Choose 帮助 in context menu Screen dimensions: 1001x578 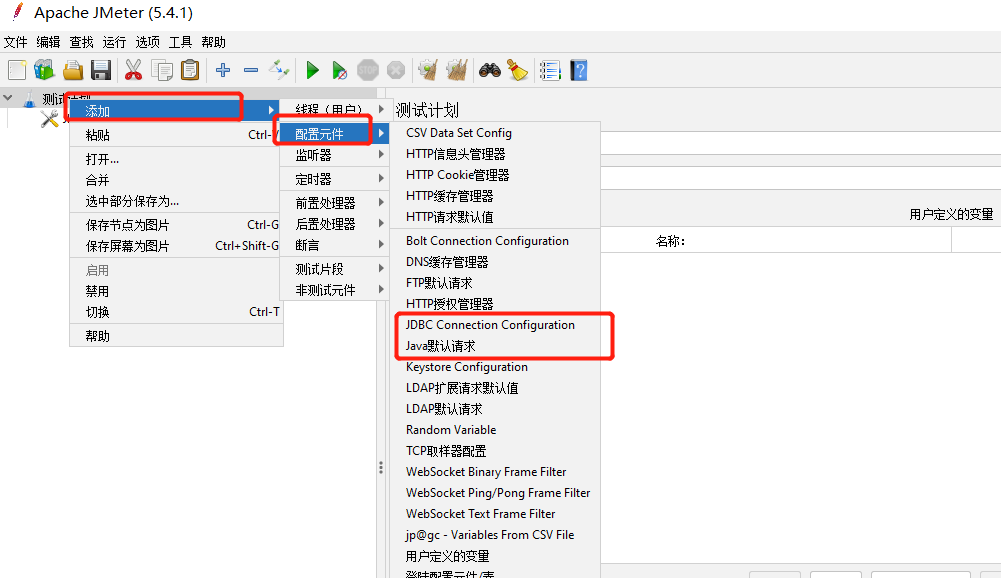coord(175,336)
